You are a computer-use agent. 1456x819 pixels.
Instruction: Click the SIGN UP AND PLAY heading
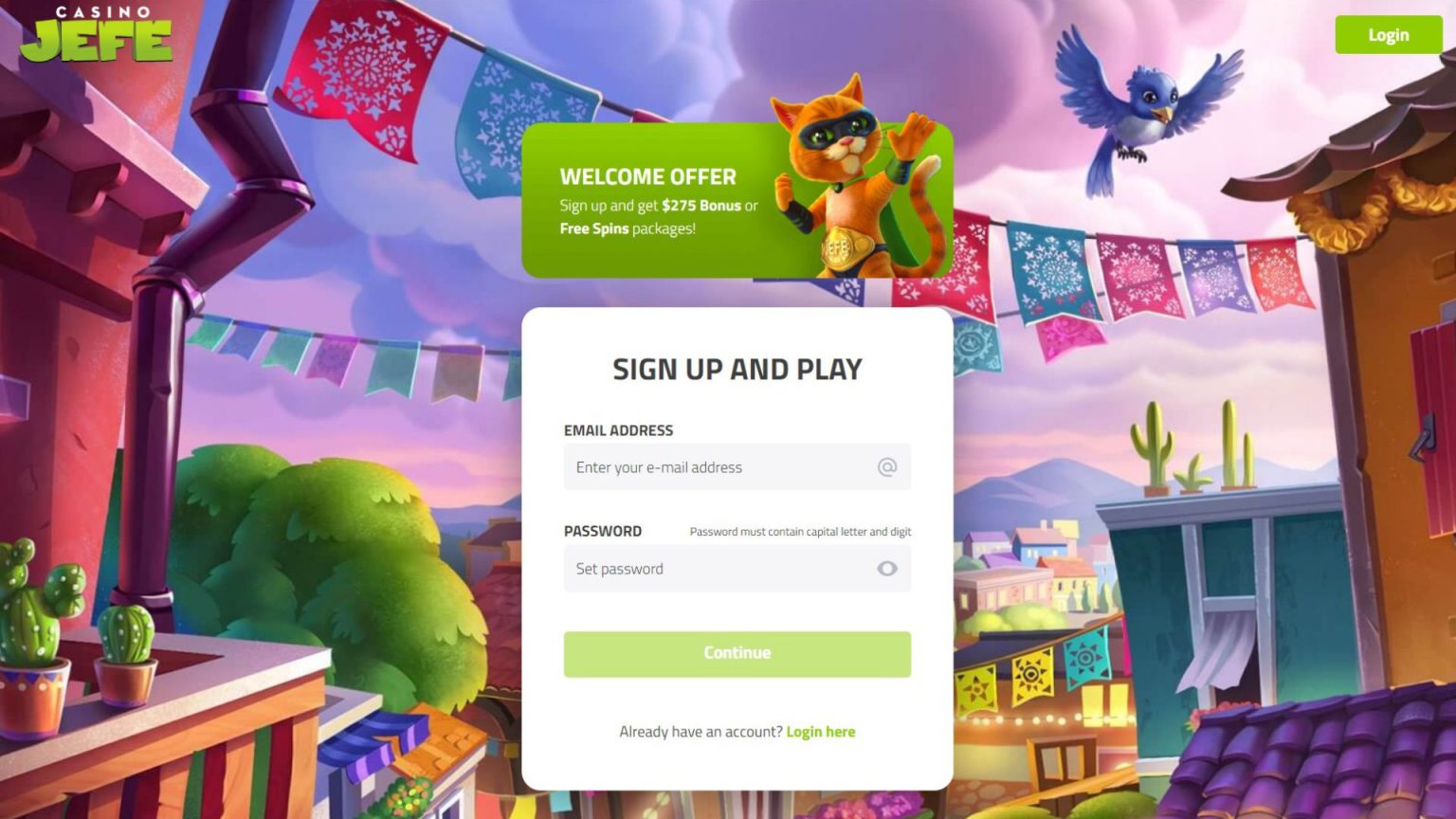[x=737, y=369]
